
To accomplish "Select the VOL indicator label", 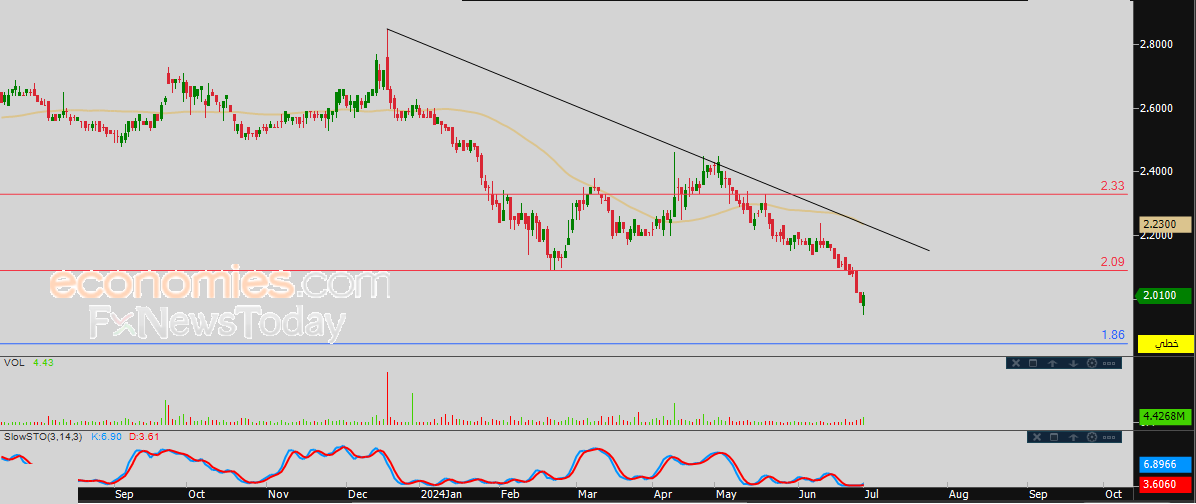I will pyautogui.click(x=14, y=363).
